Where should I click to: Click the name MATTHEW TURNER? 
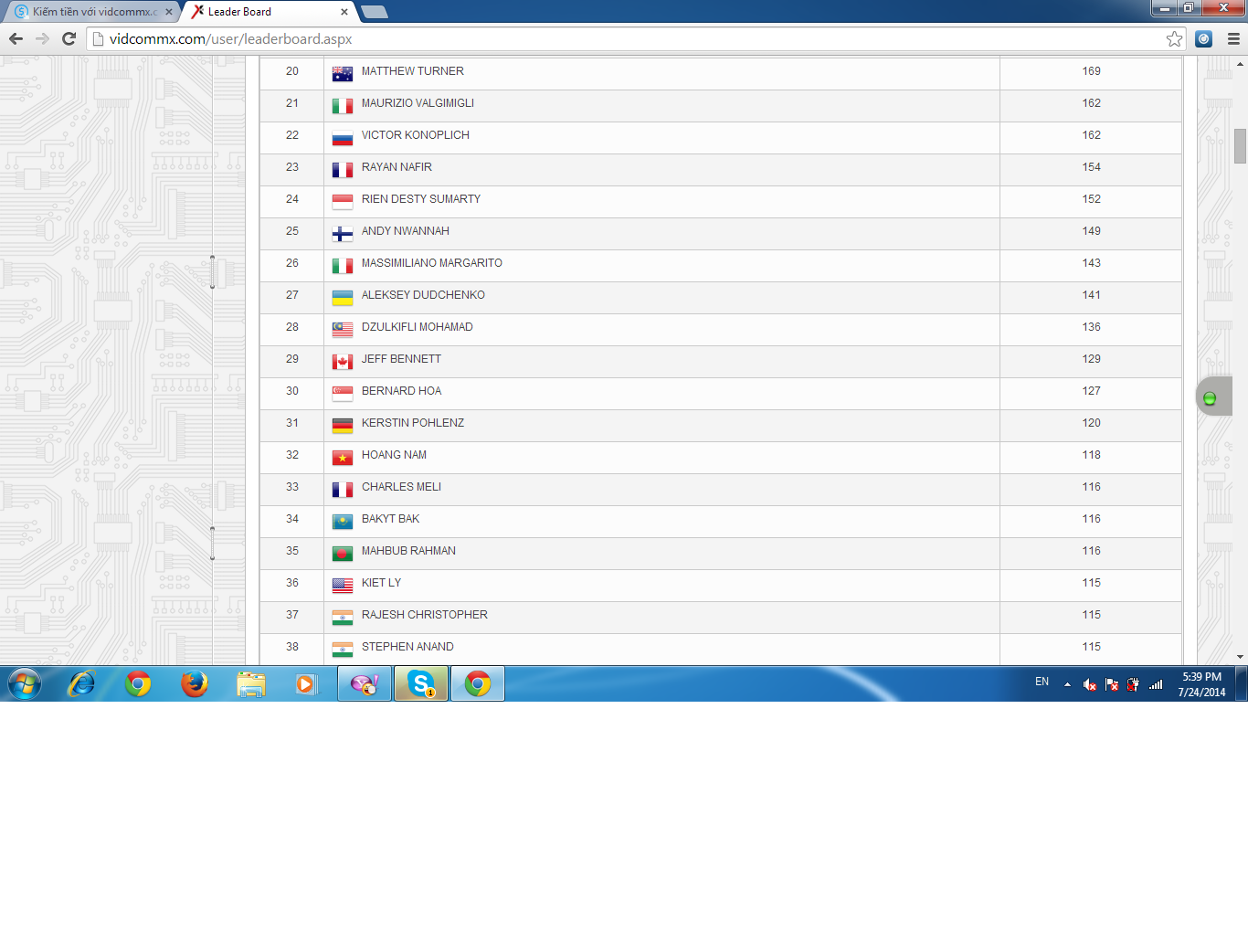pos(413,71)
